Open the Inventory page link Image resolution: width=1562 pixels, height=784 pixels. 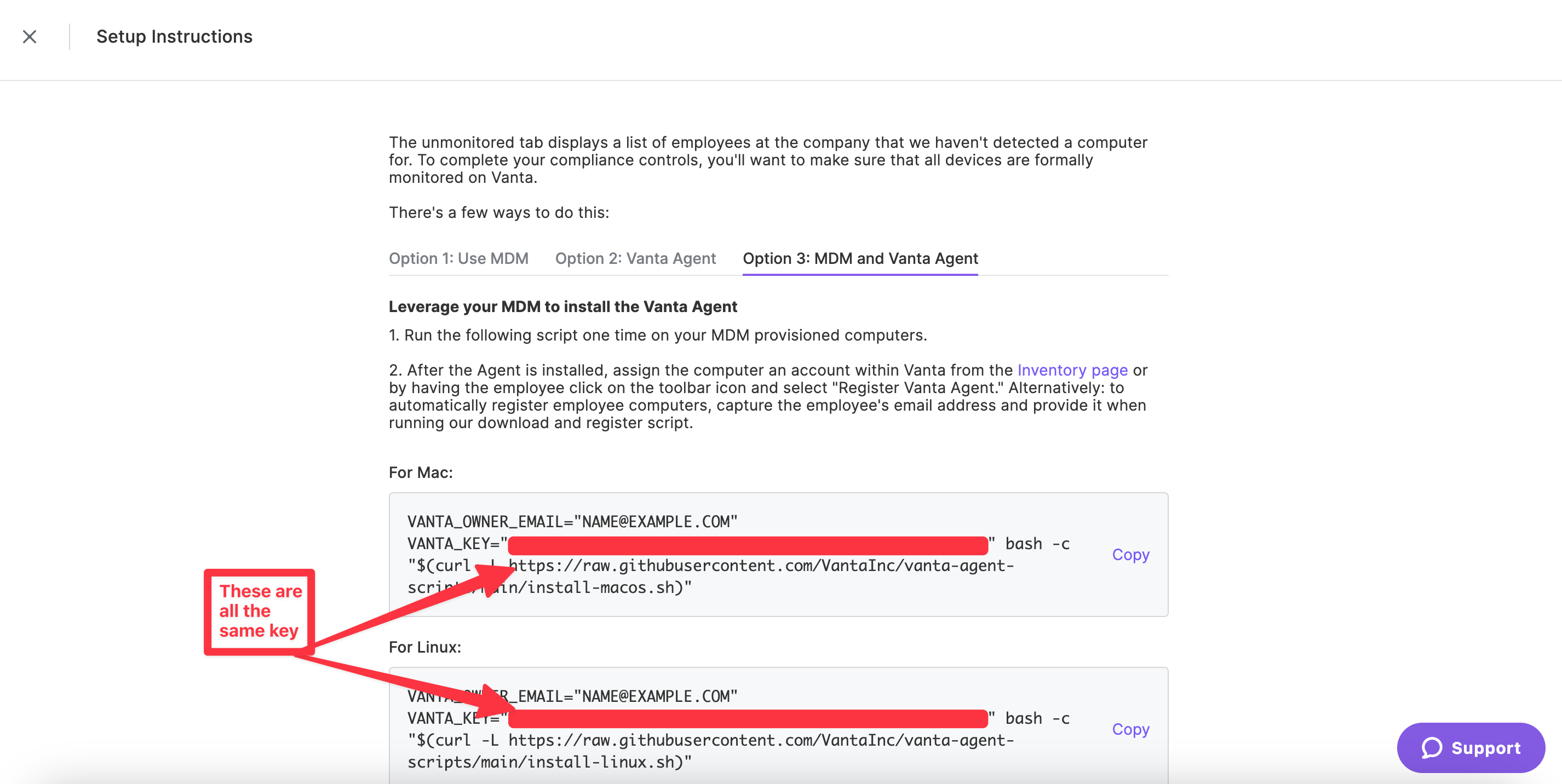[x=1072, y=370]
